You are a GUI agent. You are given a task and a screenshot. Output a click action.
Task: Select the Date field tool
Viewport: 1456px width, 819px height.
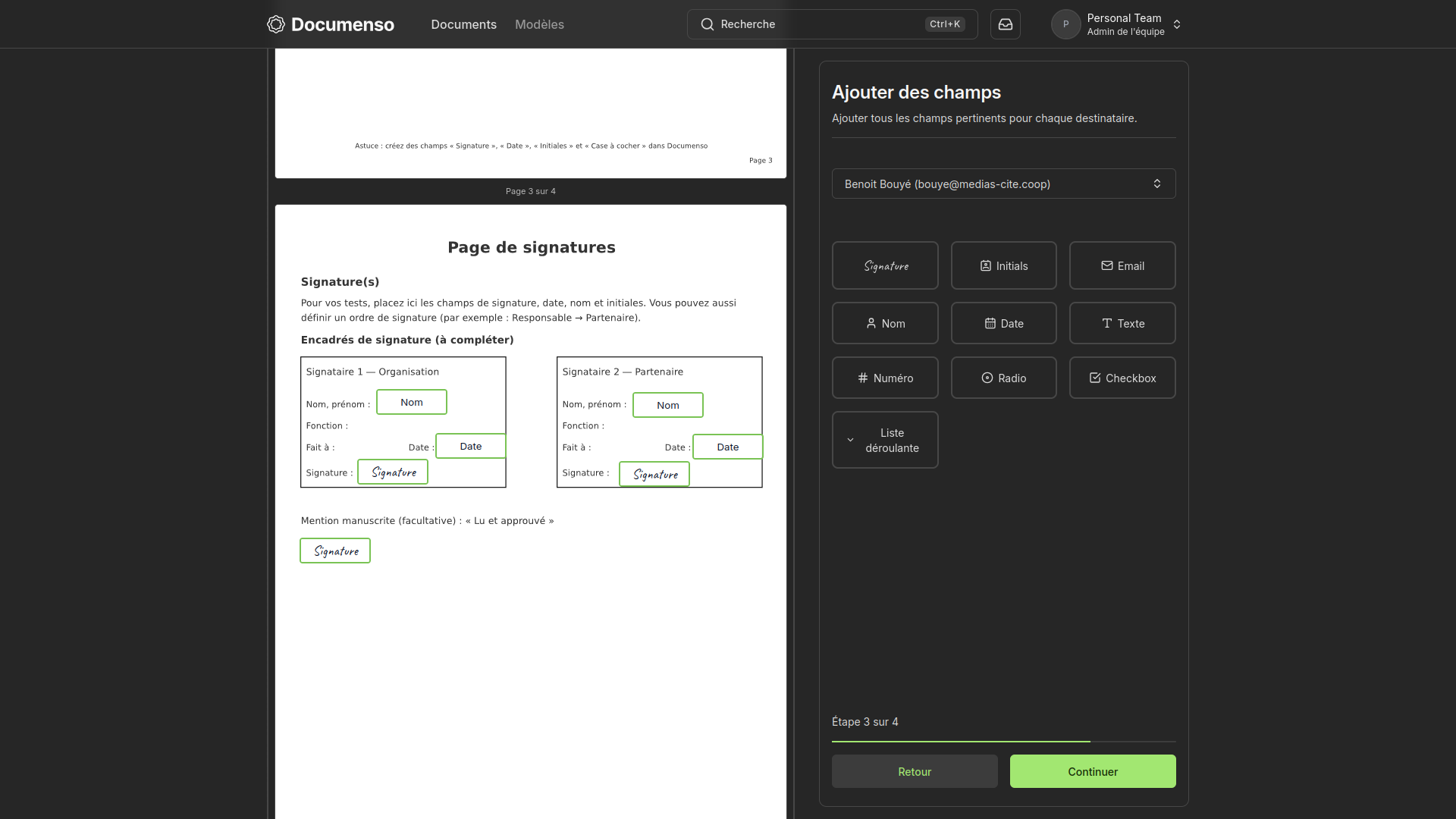[x=1003, y=323]
